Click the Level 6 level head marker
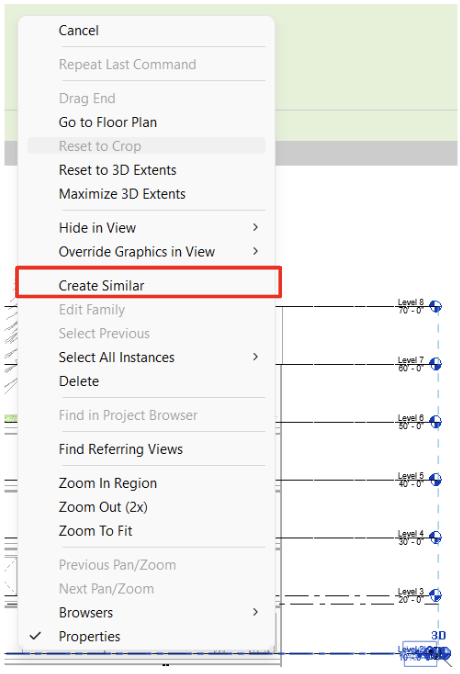The height and width of the screenshot is (674, 460). click(x=435, y=422)
